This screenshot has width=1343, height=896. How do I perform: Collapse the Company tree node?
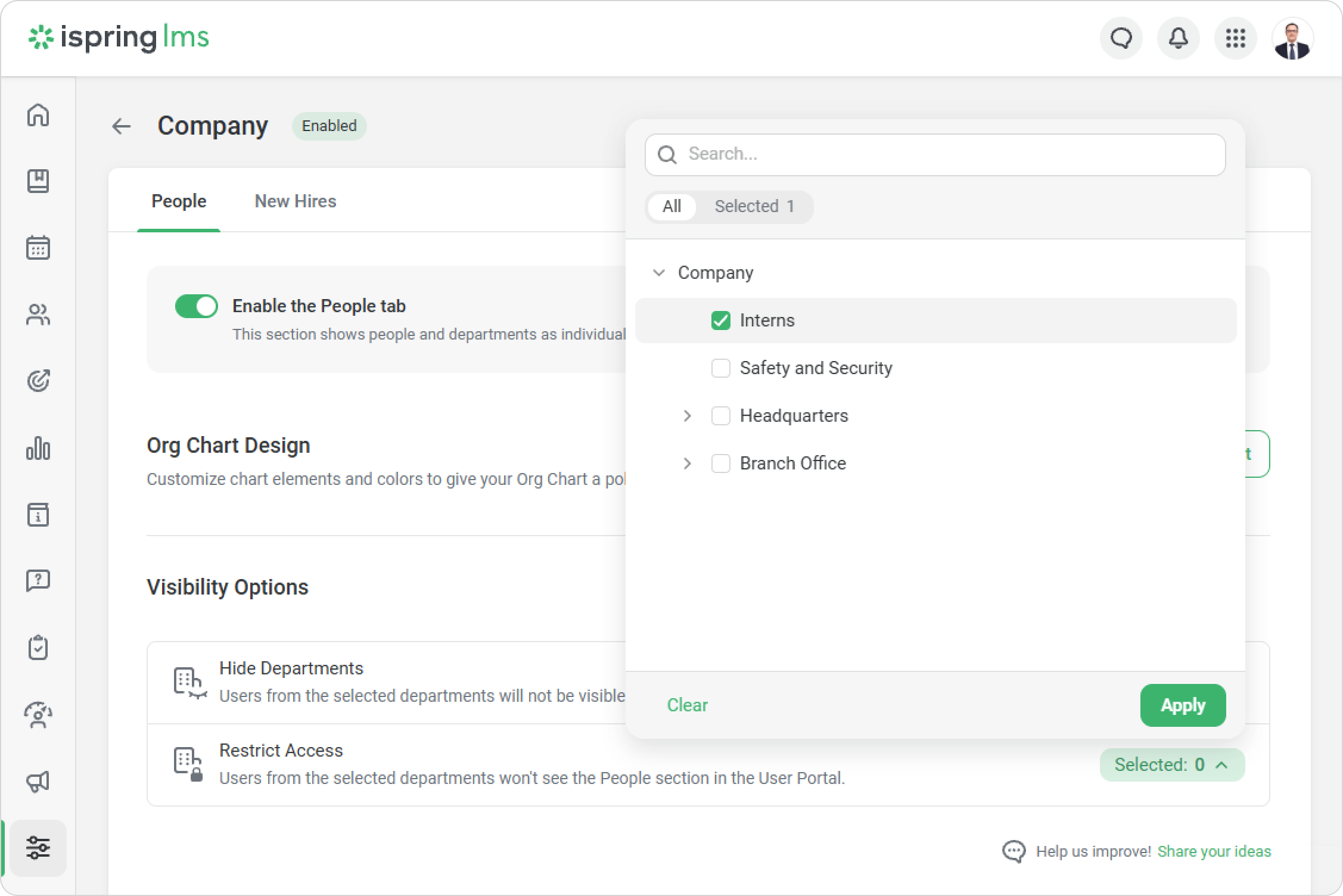pos(658,273)
